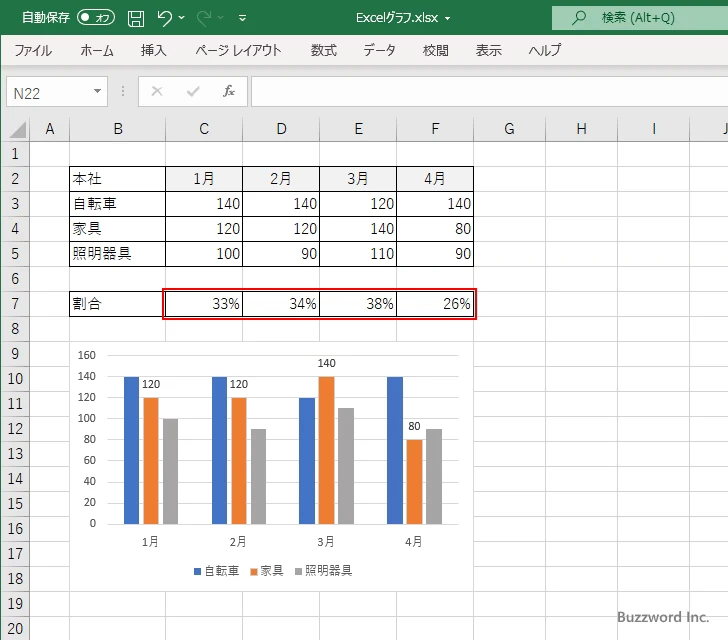Viewport: 728px width, 640px height.
Task: Click the gray 照明器具 bar for 4月
Action: pyautogui.click(x=434, y=477)
